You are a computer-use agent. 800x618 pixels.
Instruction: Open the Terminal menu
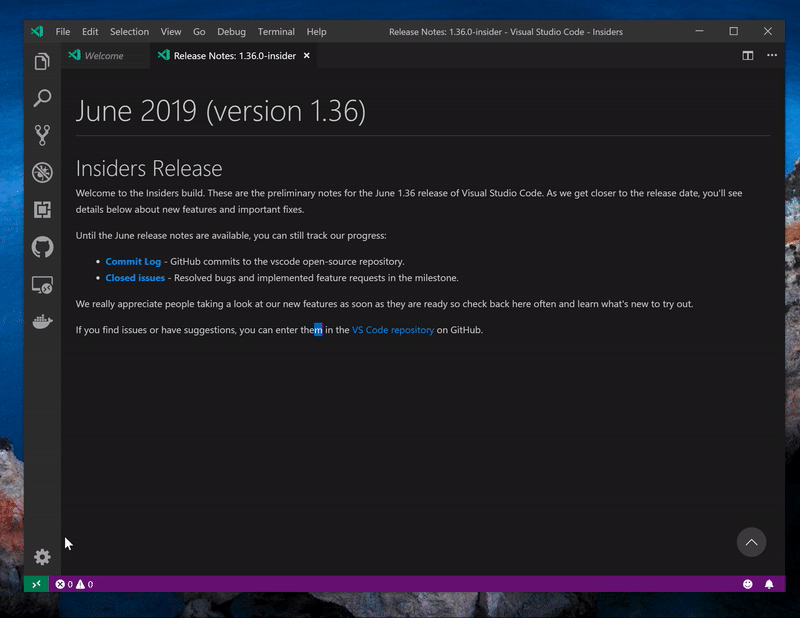[276, 32]
